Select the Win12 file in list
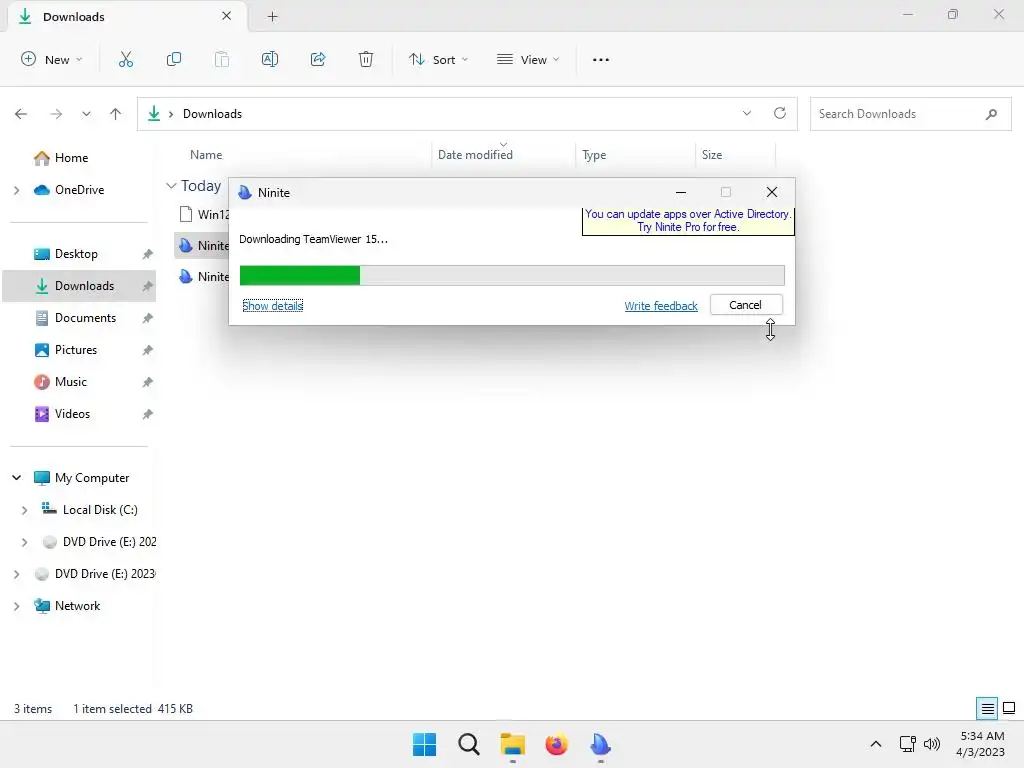The image size is (1024, 768). pyautogui.click(x=203, y=214)
